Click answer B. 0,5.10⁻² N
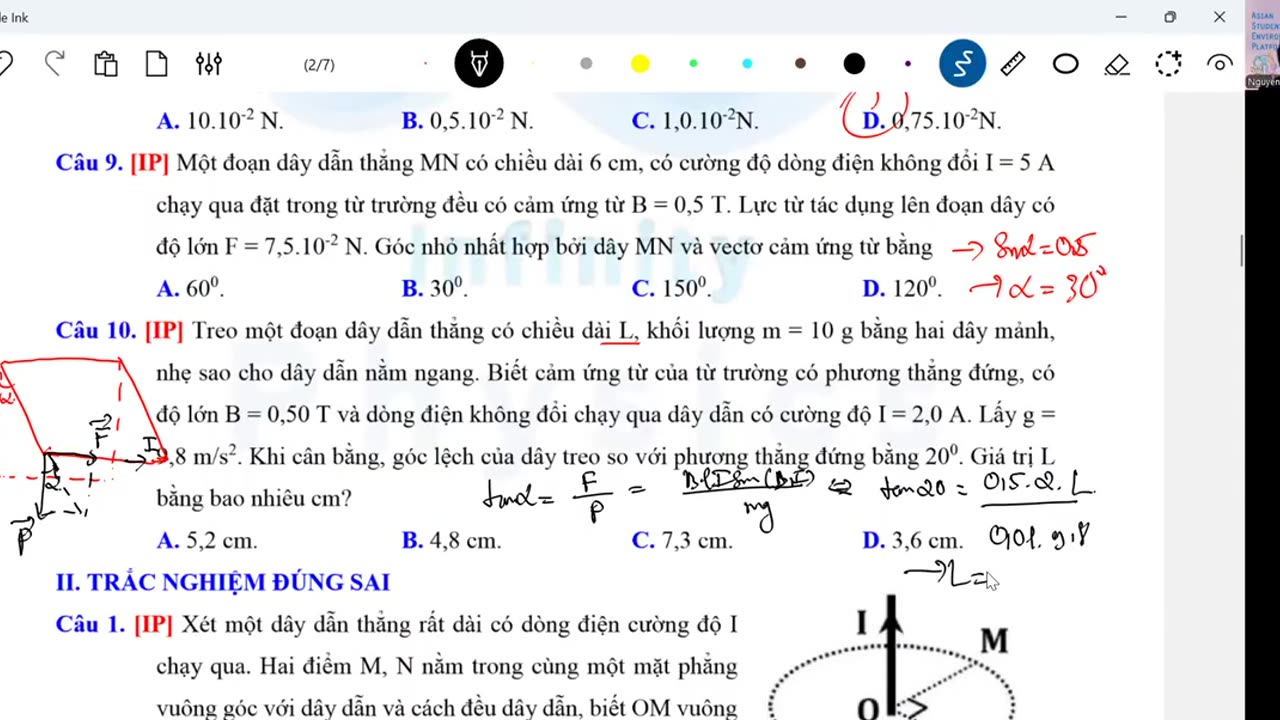This screenshot has height=720, width=1280. click(x=467, y=120)
